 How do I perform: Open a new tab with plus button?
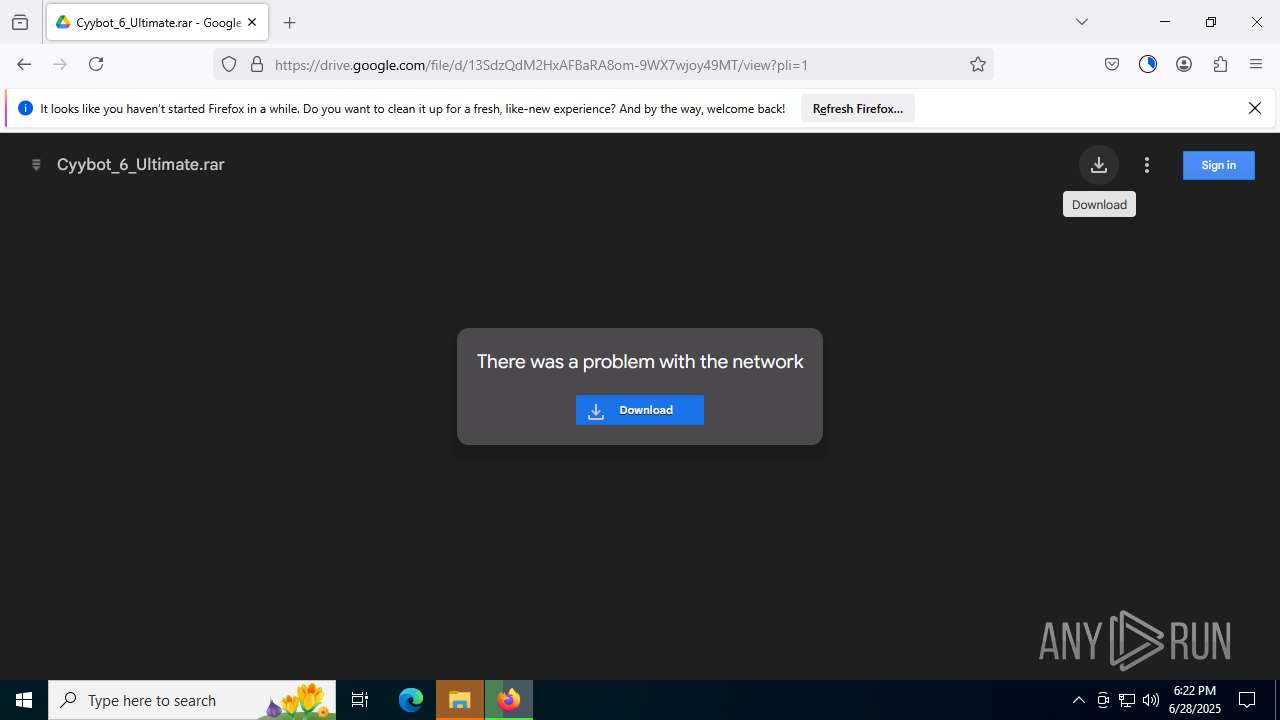pos(290,22)
